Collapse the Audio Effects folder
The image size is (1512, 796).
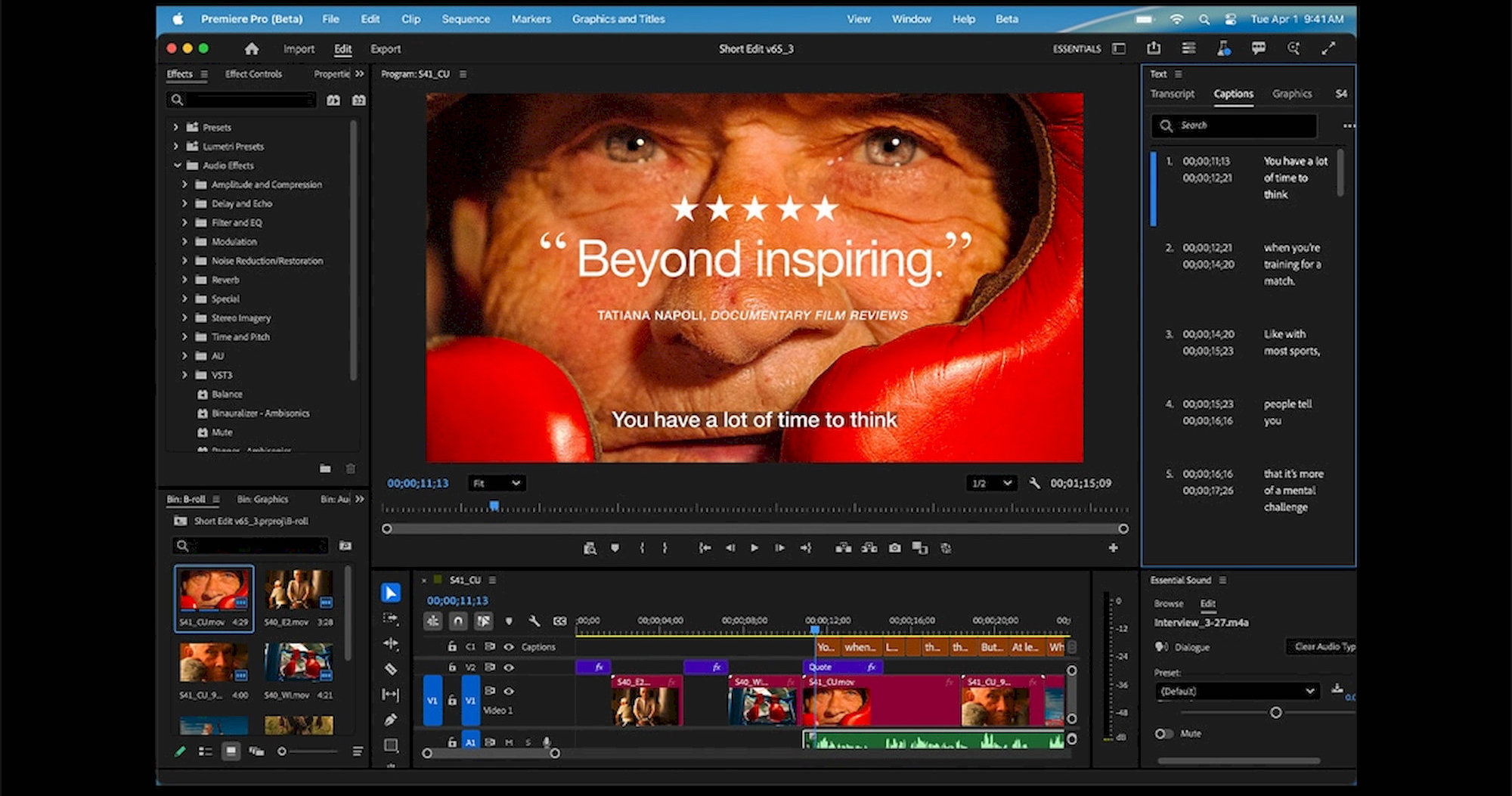coord(178,166)
